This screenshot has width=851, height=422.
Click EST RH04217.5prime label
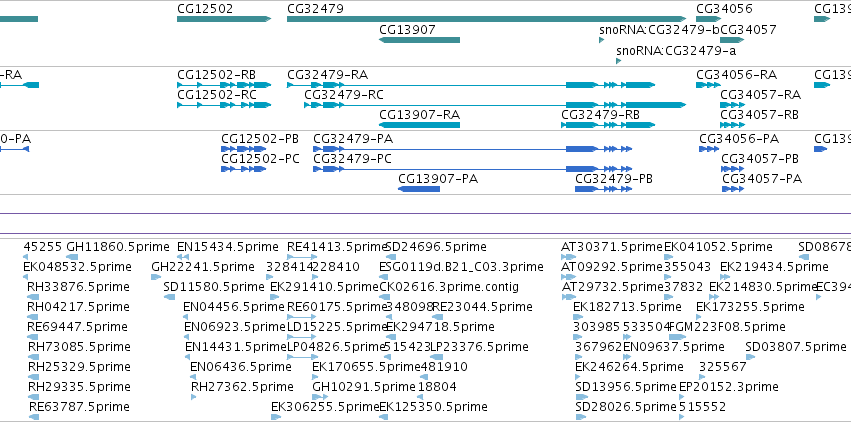[x=78, y=307]
